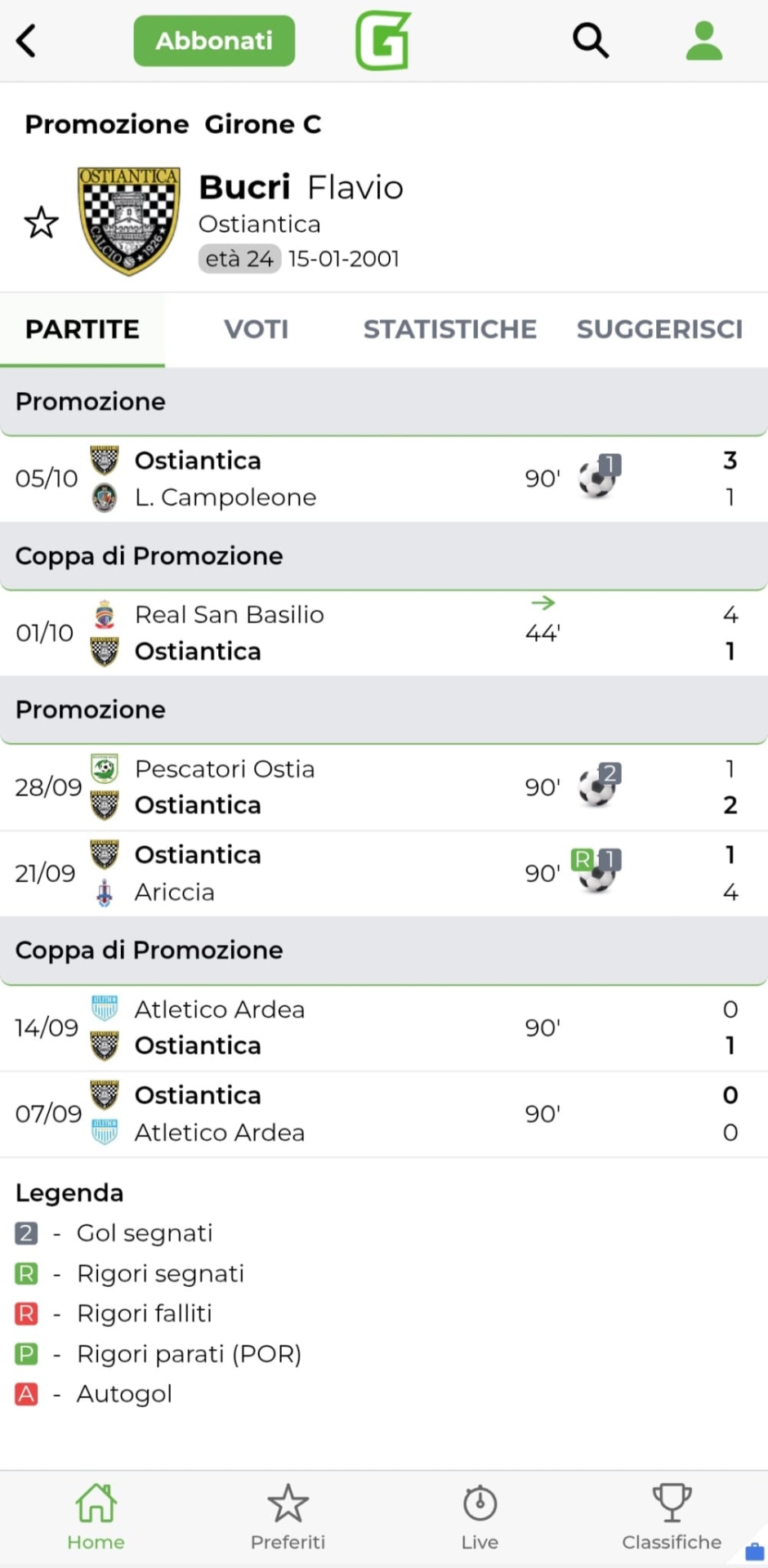Select the PARTITE tab
768x1568 pixels.
tap(83, 329)
